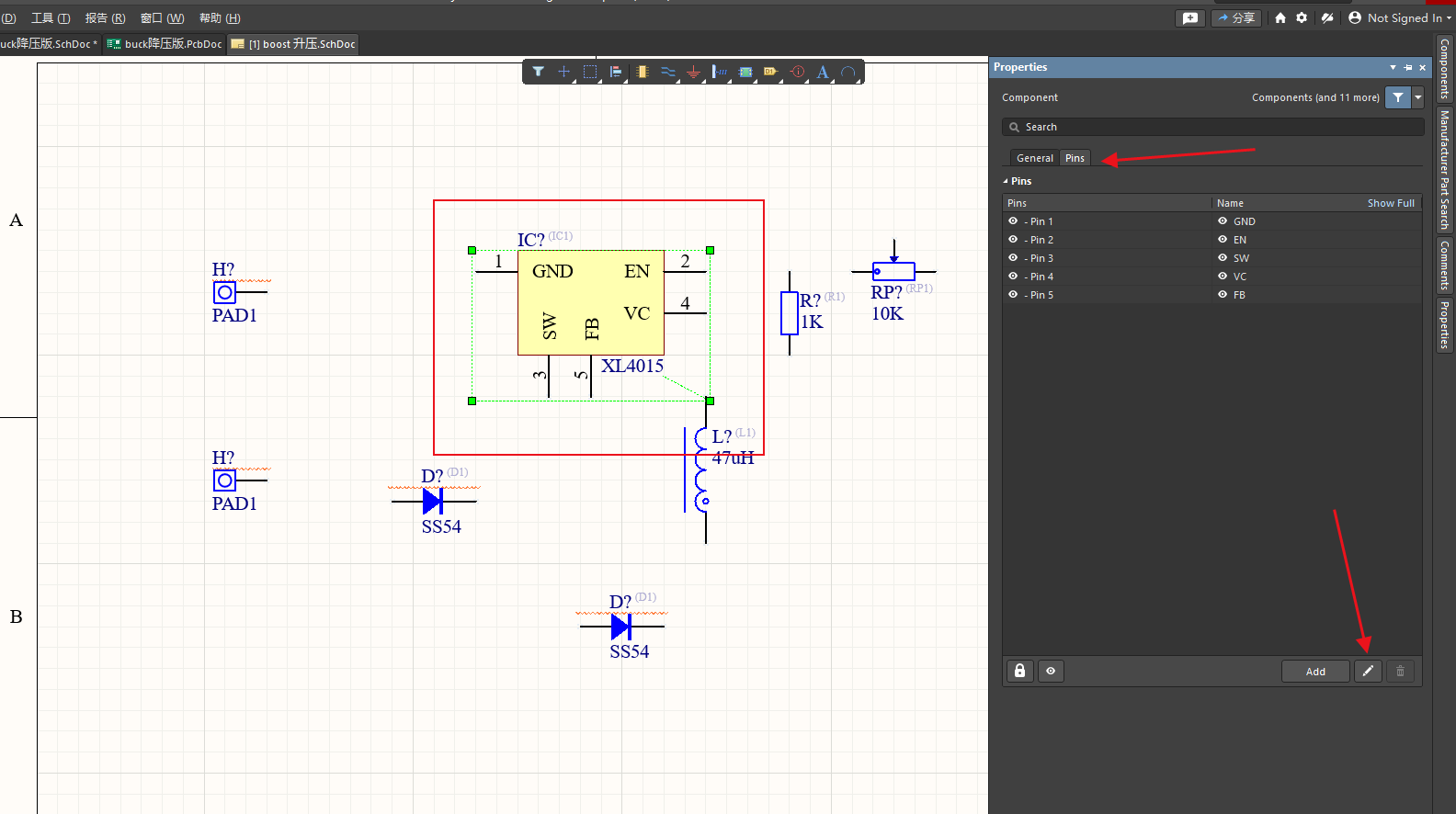Open the selection filter in the floating toolbar
The height and width of the screenshot is (814, 1456).
point(539,72)
